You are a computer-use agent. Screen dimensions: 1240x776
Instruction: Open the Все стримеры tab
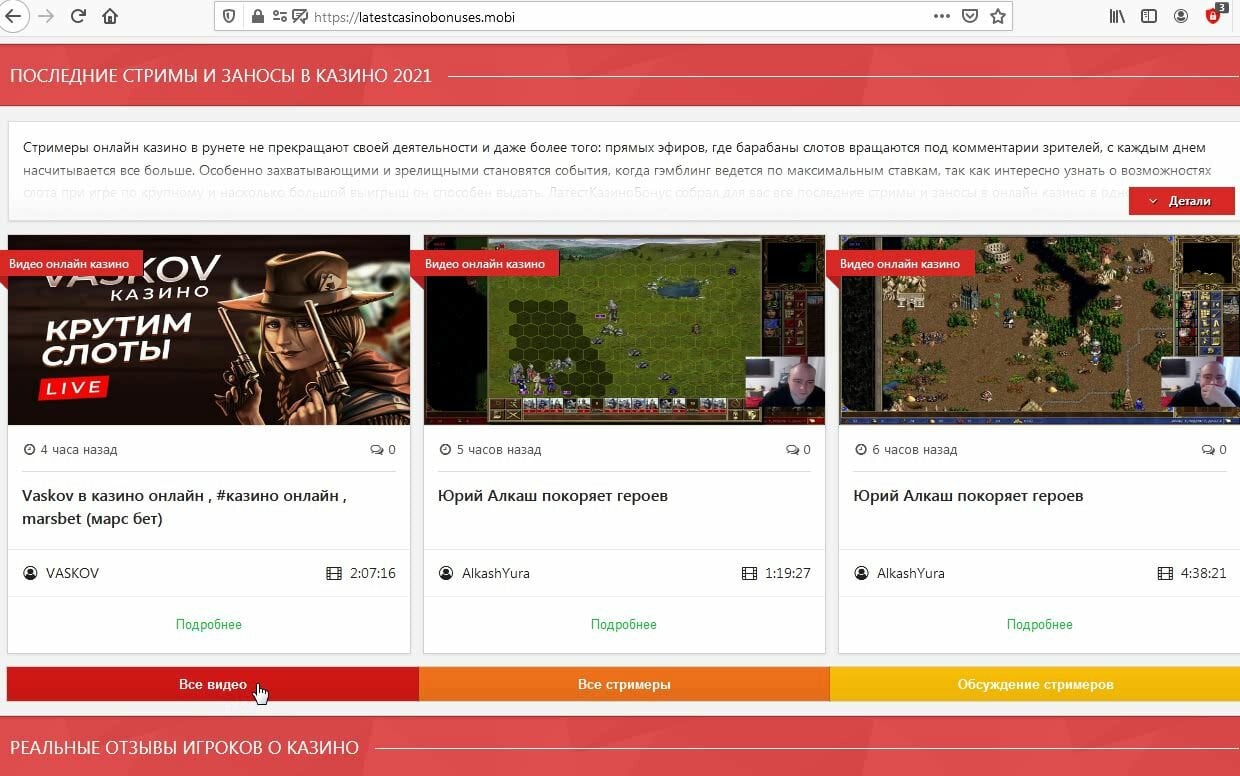coord(624,685)
